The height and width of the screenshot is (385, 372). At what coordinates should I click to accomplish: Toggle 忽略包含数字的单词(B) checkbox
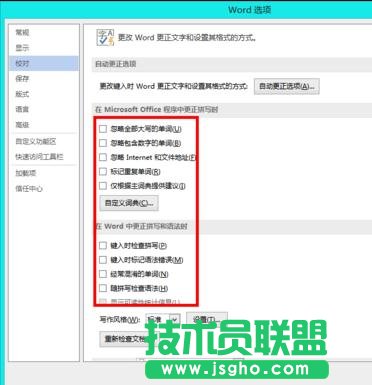point(103,143)
